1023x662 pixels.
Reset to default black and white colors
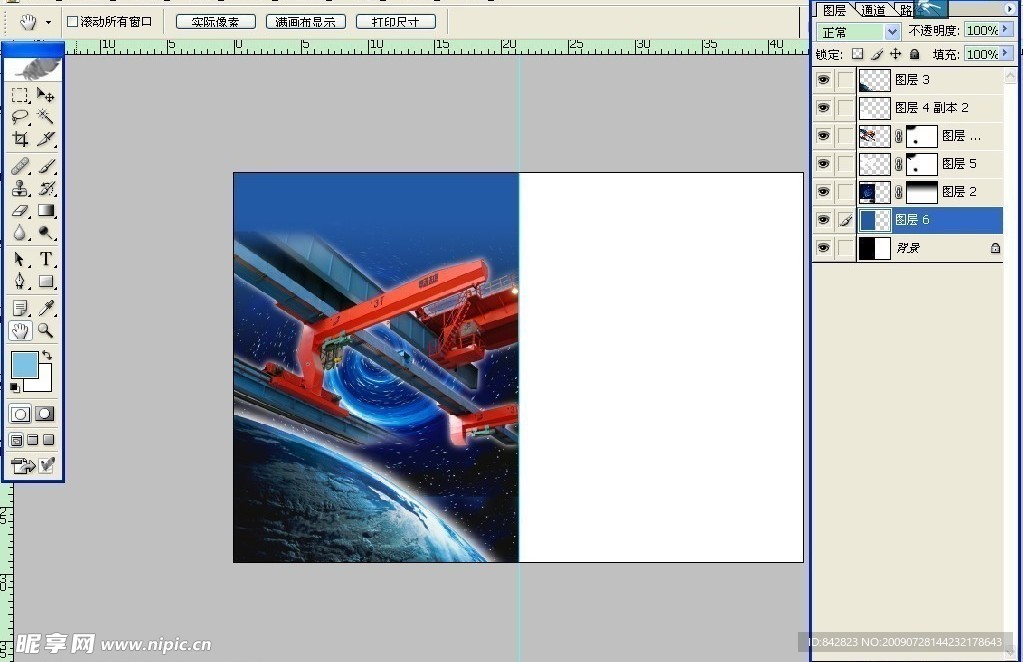click(x=15, y=388)
